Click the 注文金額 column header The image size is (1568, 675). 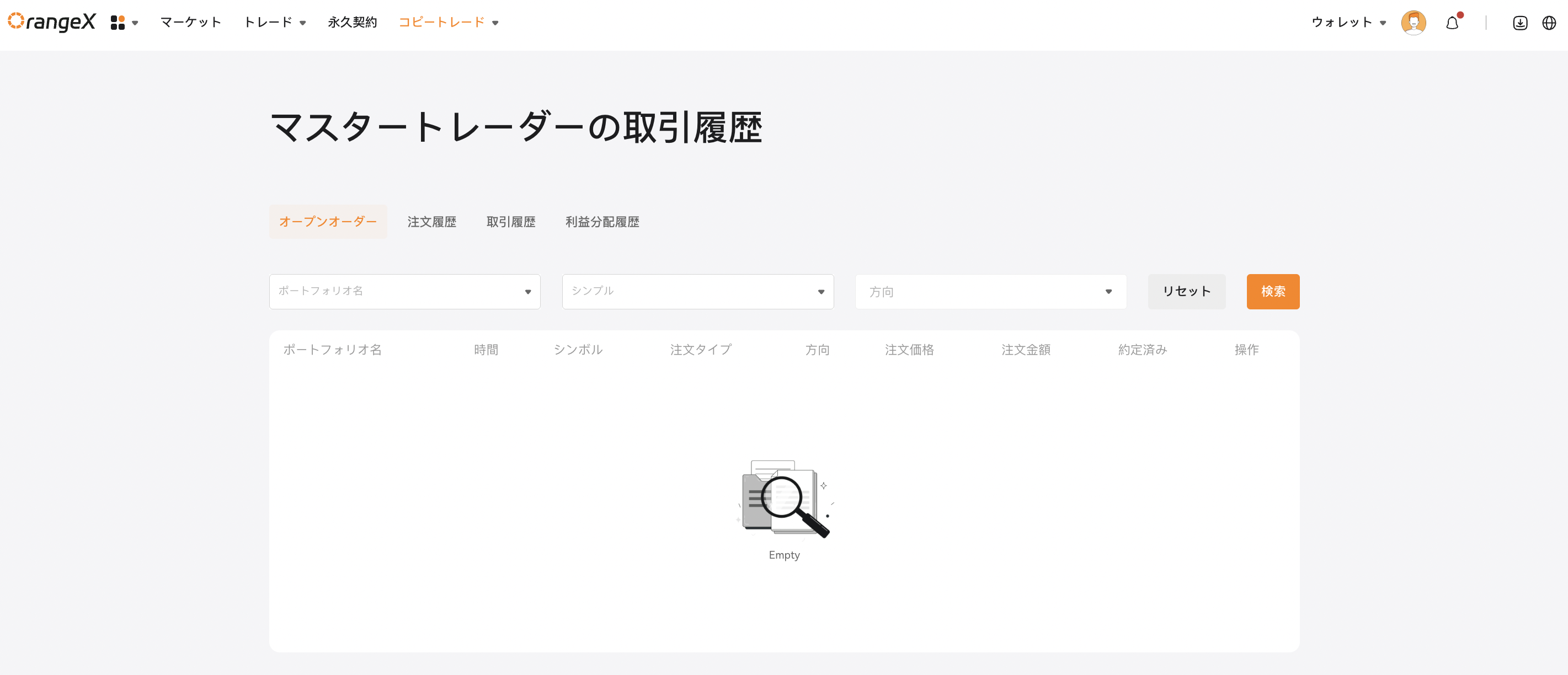(x=1026, y=350)
